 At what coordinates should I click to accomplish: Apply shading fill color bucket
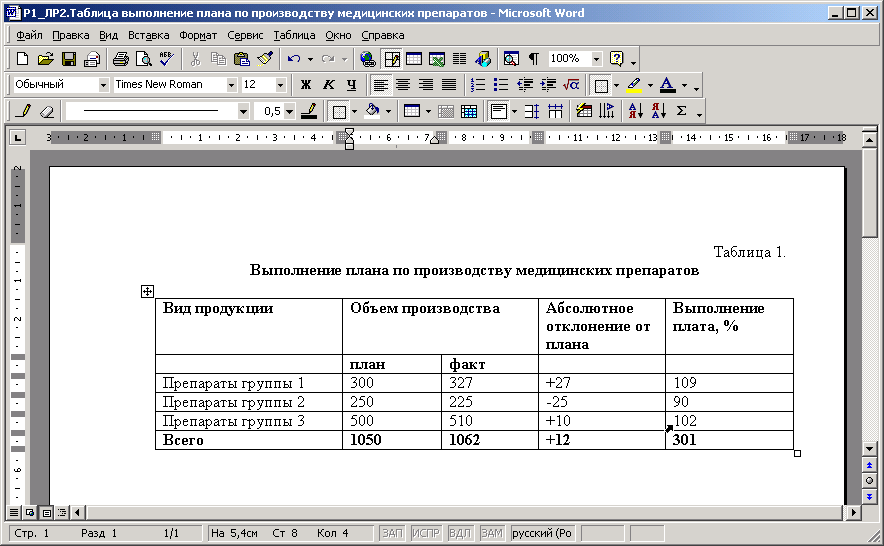click(x=372, y=111)
